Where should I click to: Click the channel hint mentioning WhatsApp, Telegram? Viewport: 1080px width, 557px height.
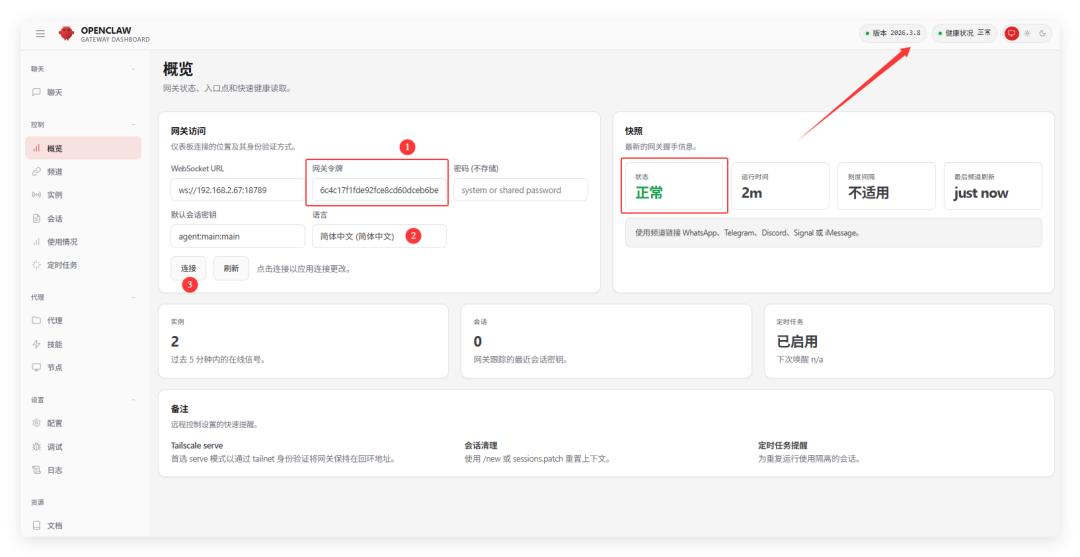tap(833, 233)
